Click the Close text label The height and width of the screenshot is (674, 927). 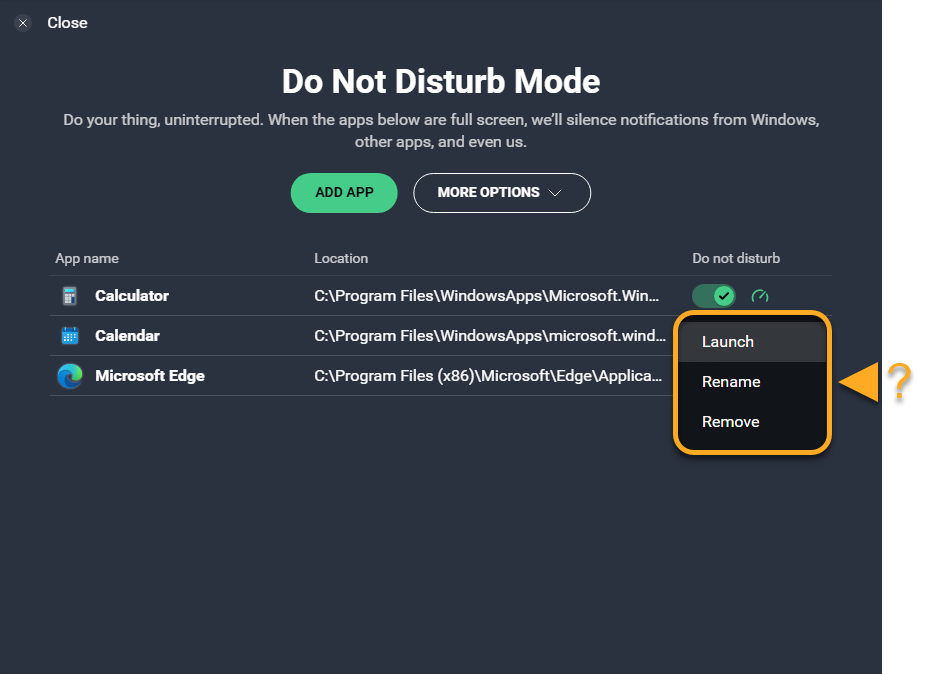click(67, 23)
